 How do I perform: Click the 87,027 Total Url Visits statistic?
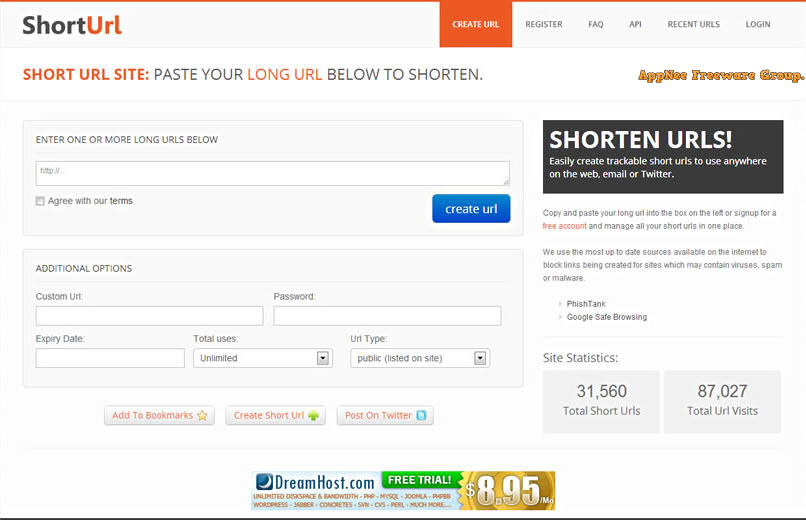click(722, 401)
